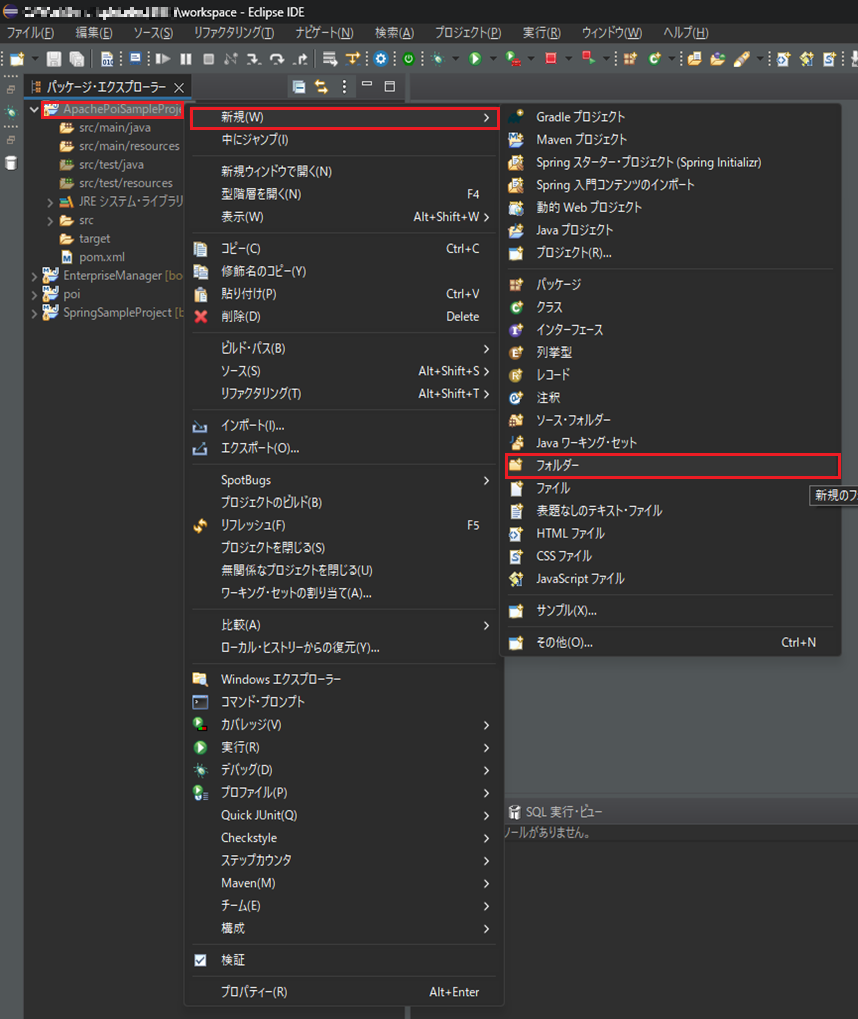
Task: Click the Coverage run toolbar icon
Action: (x=513, y=59)
